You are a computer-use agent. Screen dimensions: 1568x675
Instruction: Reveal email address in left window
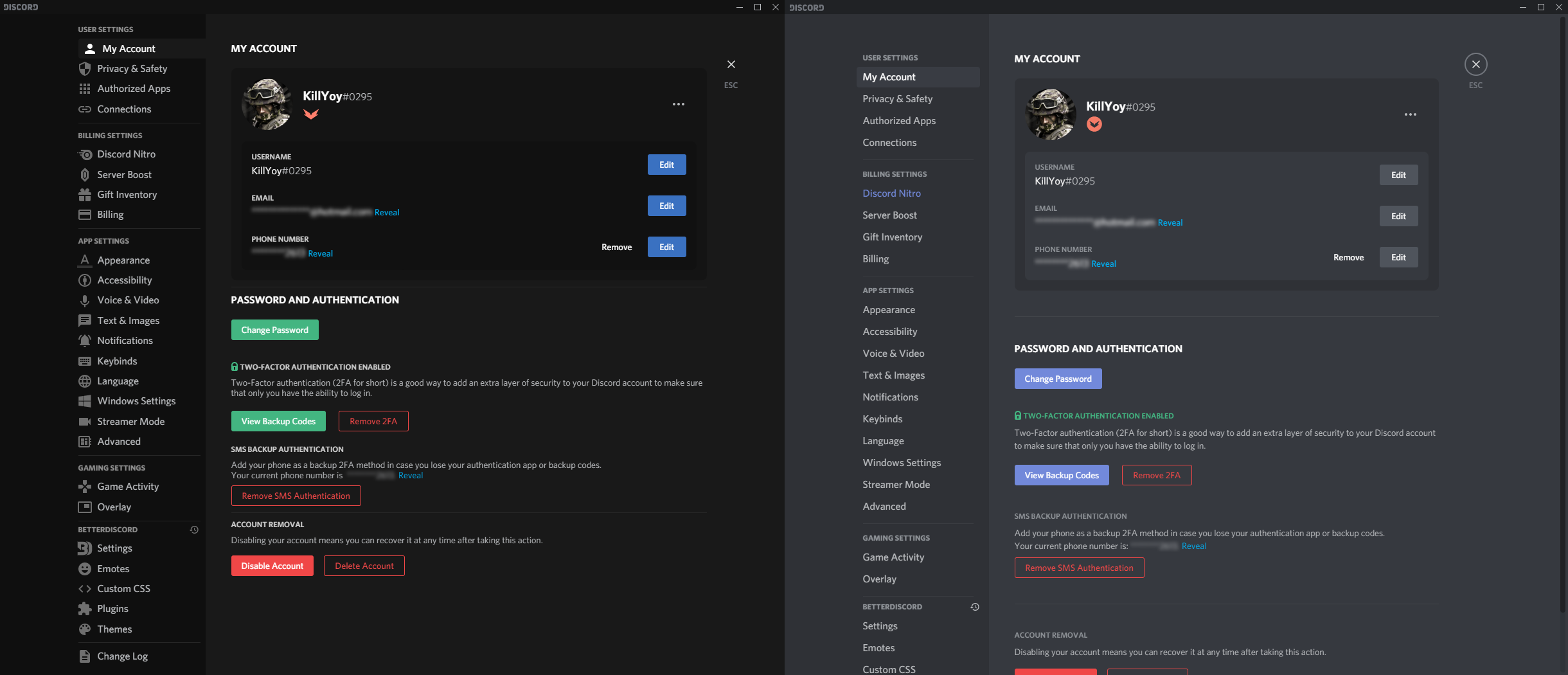(387, 213)
